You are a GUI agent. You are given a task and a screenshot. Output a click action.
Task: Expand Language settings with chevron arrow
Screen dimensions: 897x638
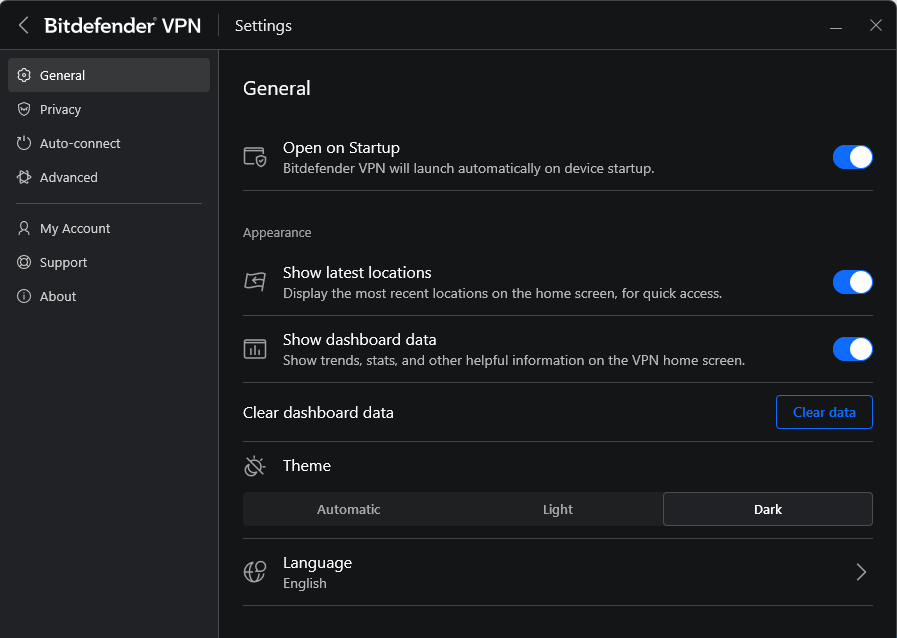[x=861, y=572]
